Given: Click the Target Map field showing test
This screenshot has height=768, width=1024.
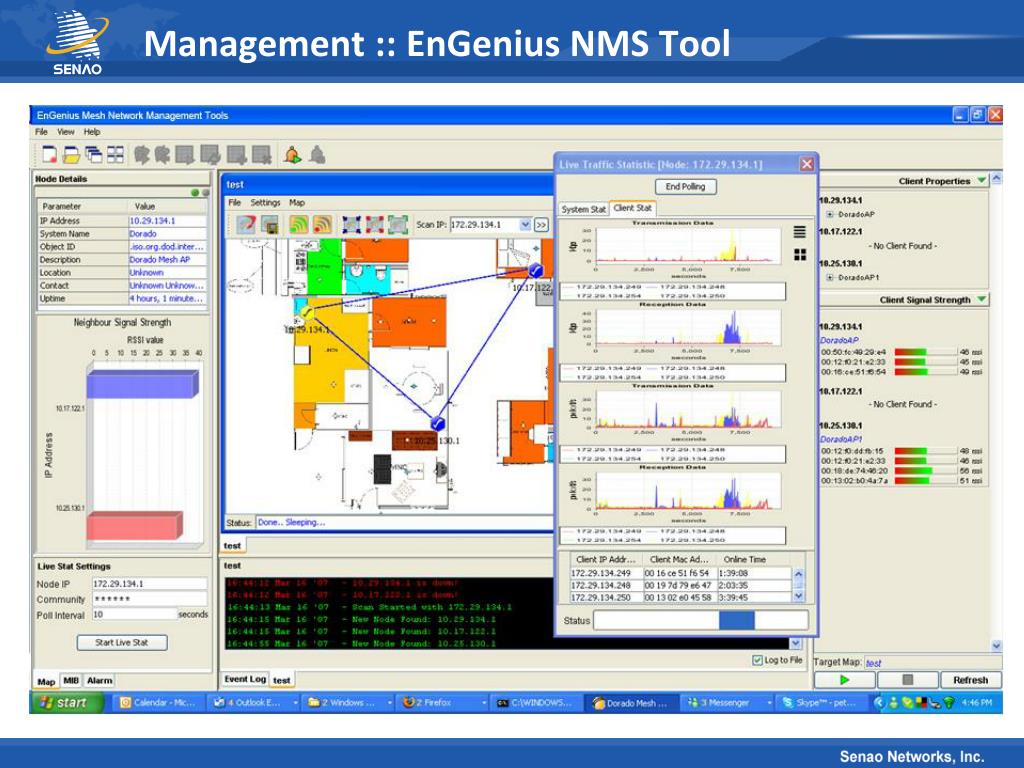Looking at the screenshot, I should coord(932,663).
